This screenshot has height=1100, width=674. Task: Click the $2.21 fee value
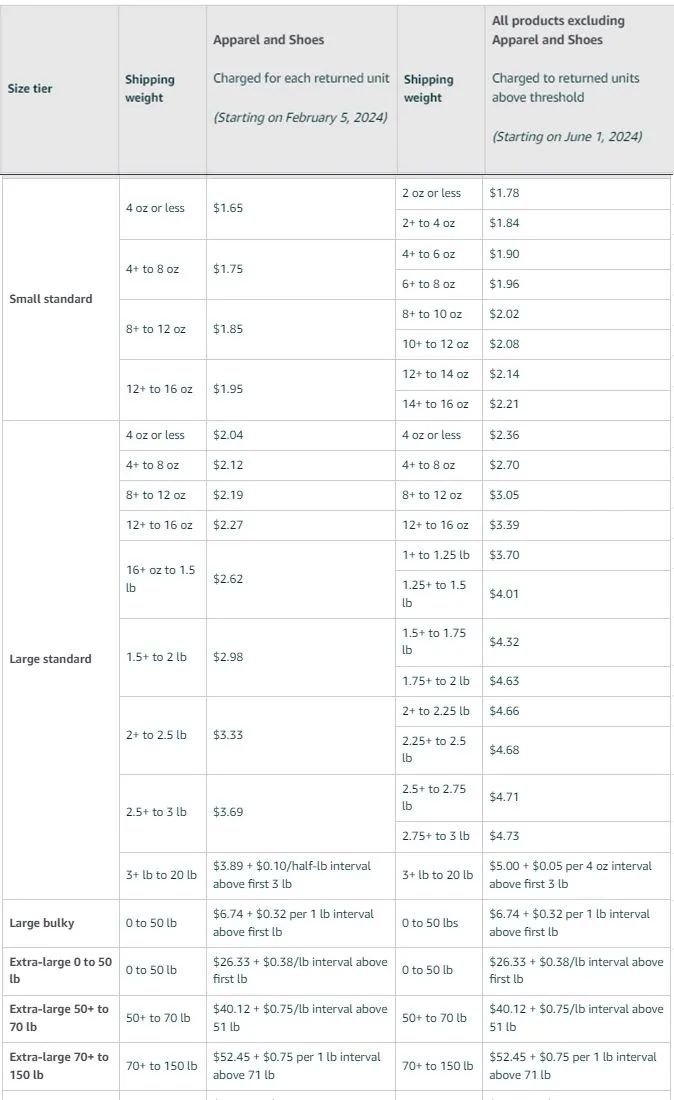[x=504, y=404]
